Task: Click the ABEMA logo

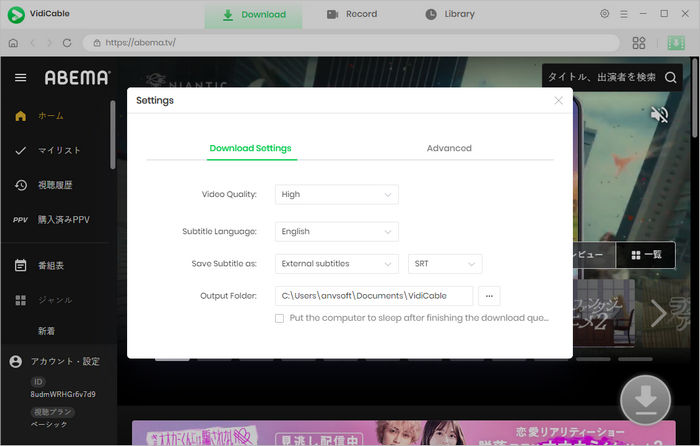Action: [77, 78]
